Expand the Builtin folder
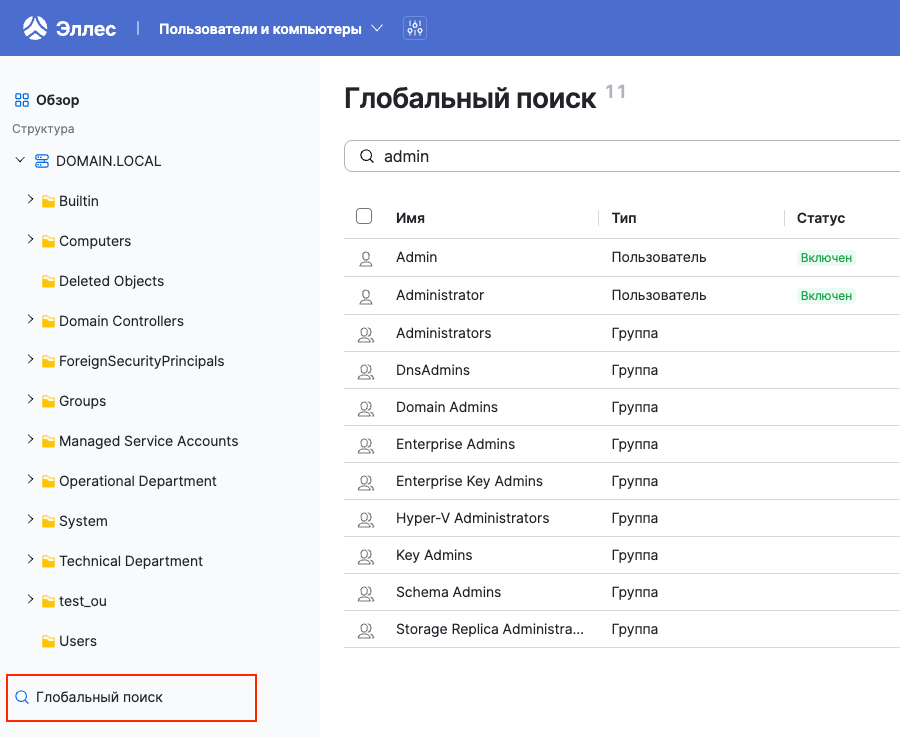Image resolution: width=900 pixels, height=737 pixels. [30, 199]
